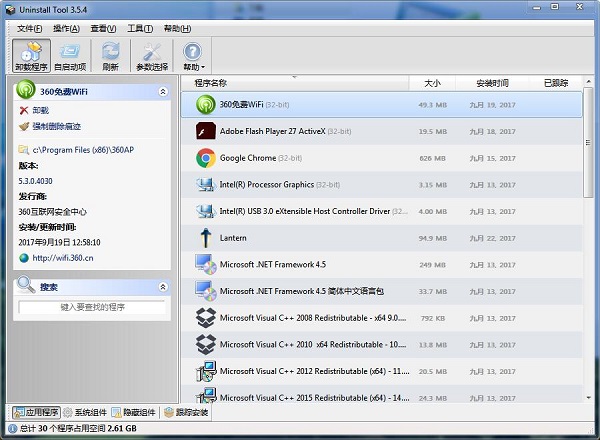Open the http://wifi.360.cn website link
This screenshot has width=600, height=440.
(63, 258)
